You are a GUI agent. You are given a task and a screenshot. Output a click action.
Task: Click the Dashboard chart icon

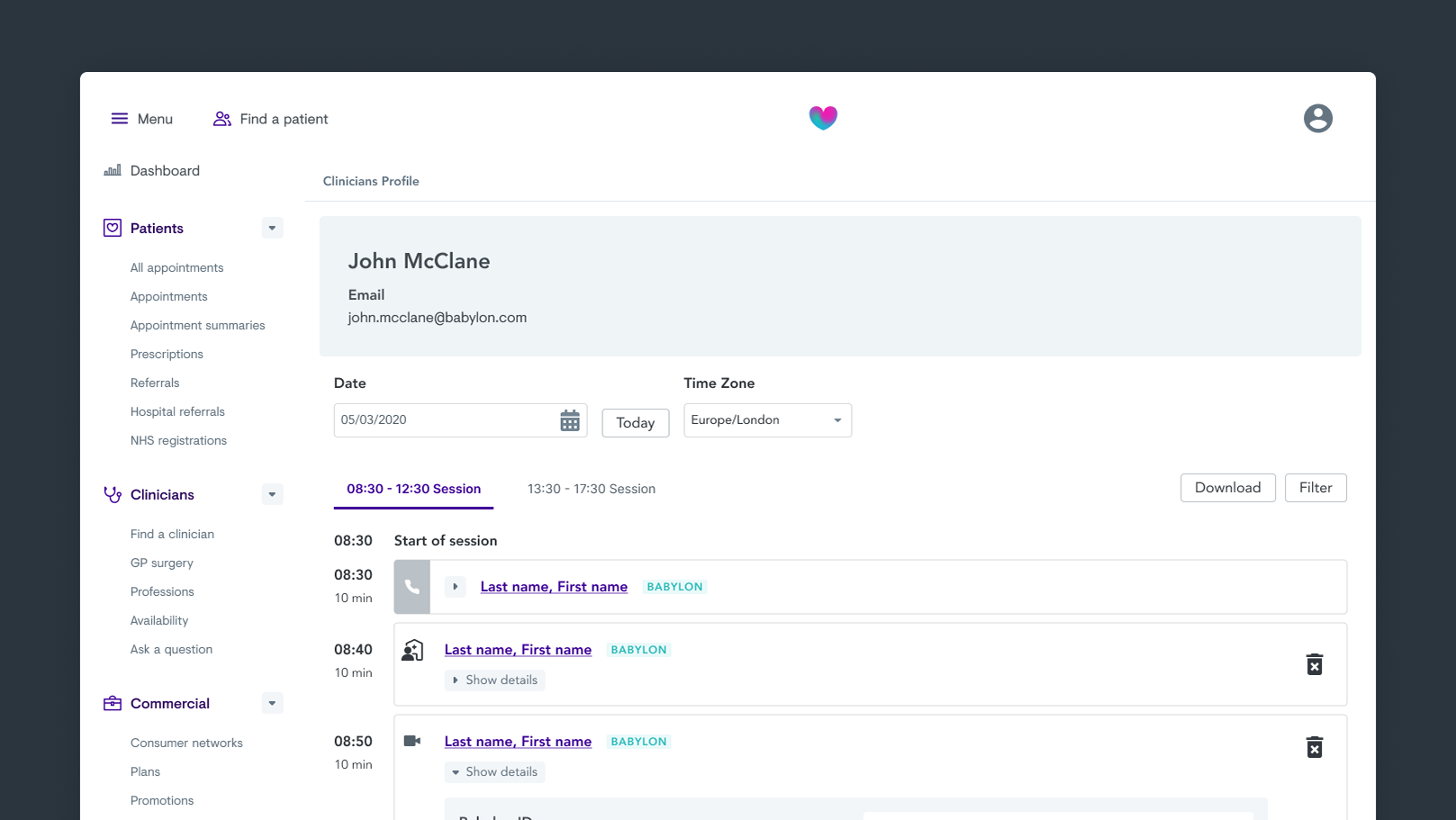tap(113, 170)
